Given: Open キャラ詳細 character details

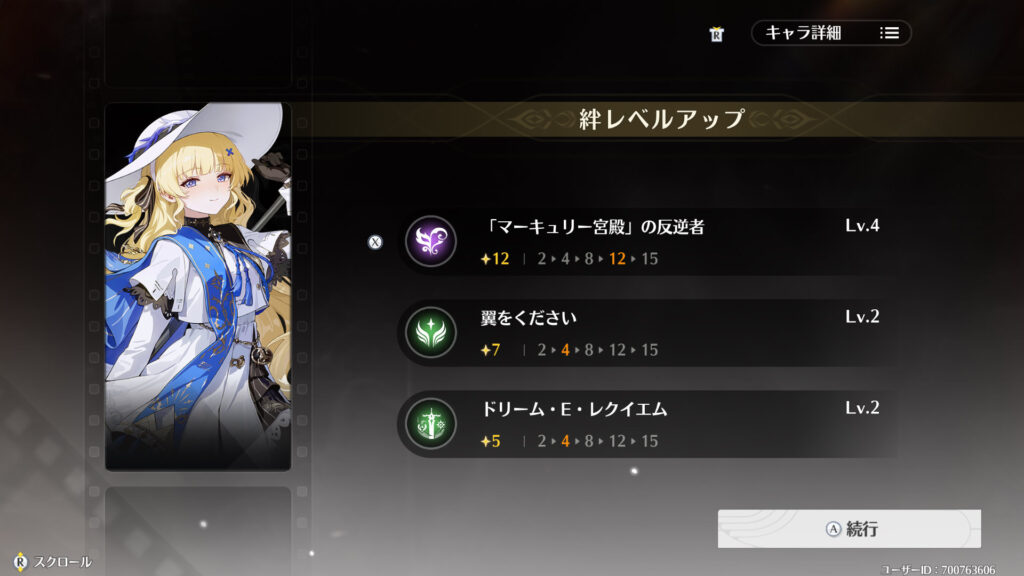Looking at the screenshot, I should 831,33.
